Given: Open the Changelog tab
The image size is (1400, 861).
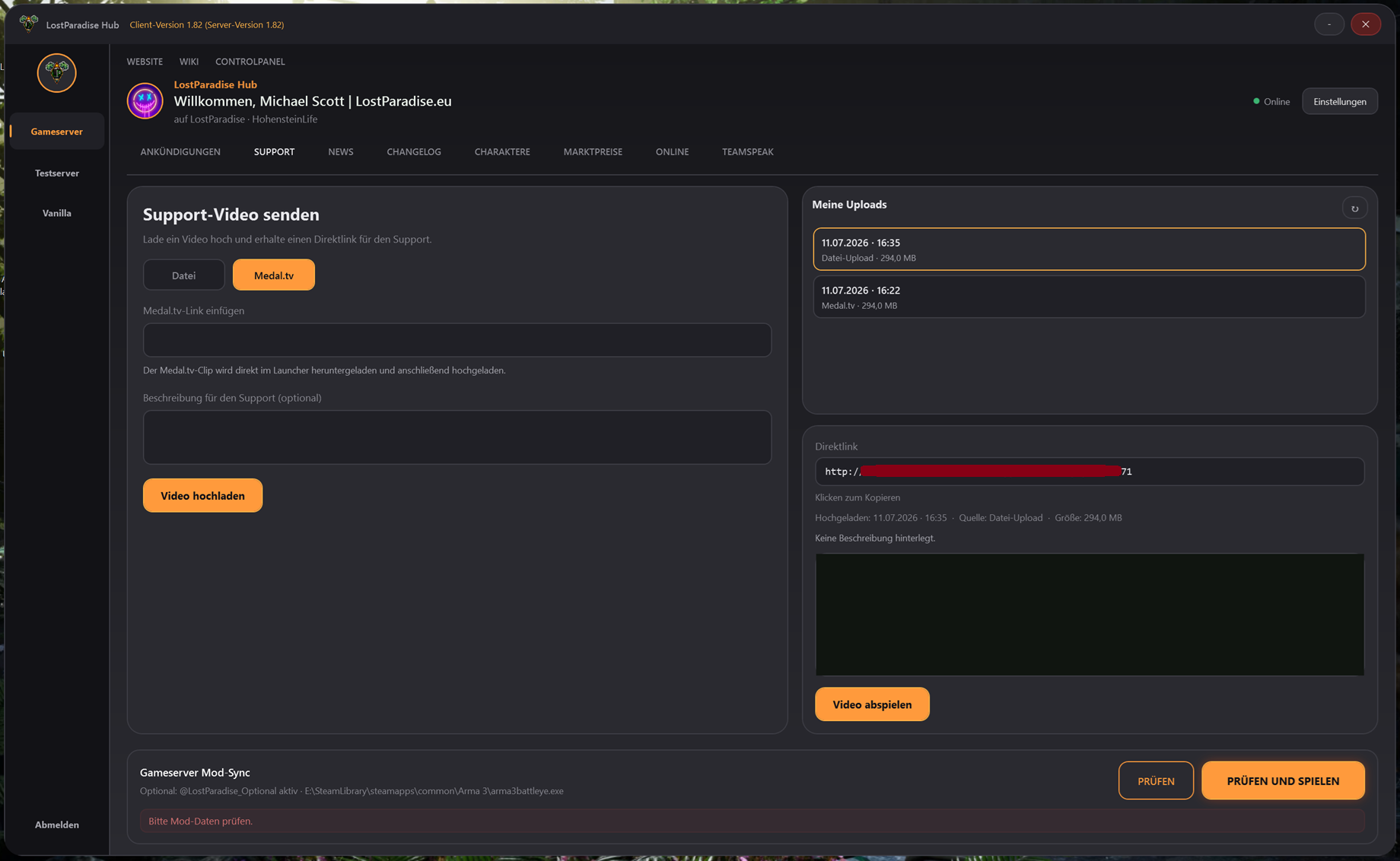Looking at the screenshot, I should [414, 152].
